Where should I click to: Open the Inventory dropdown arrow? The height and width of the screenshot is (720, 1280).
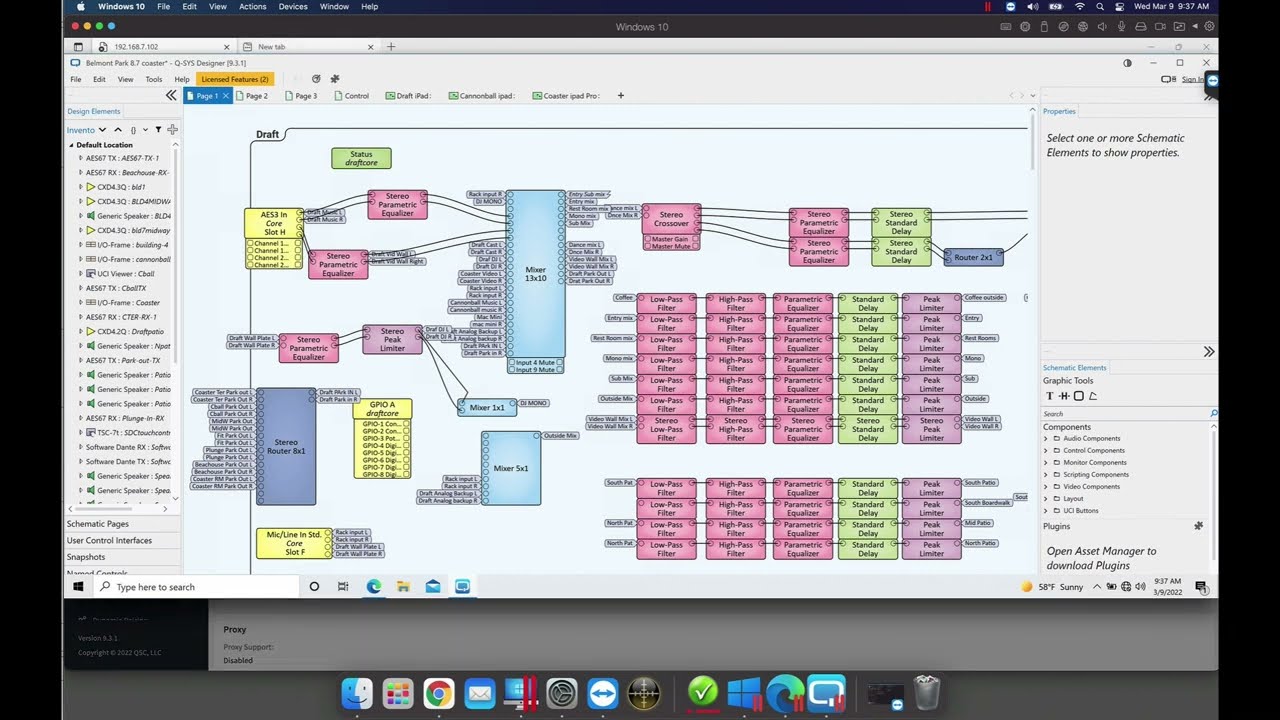coord(103,130)
